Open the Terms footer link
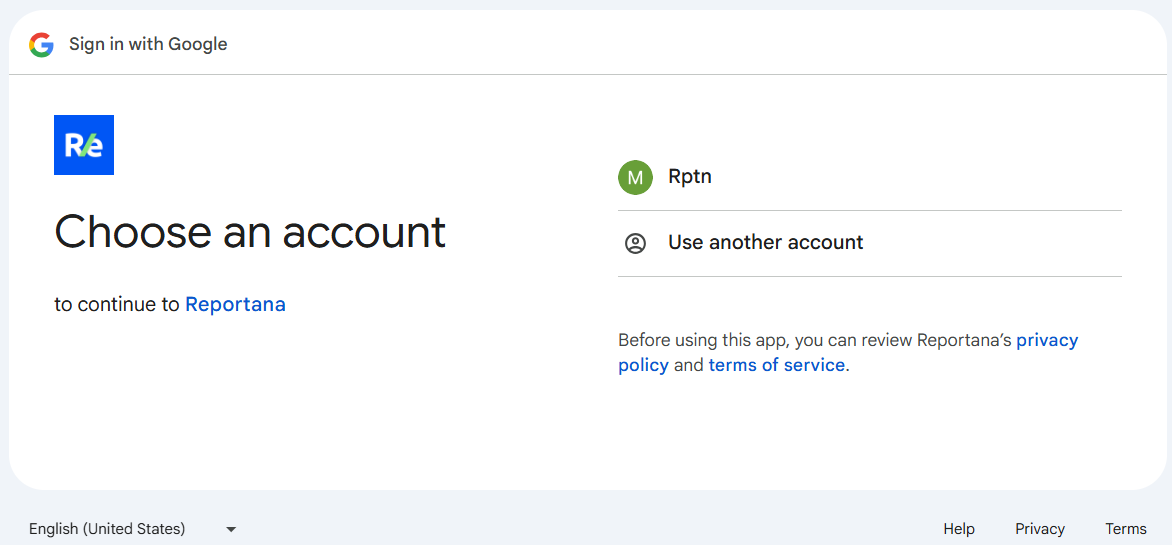The width and height of the screenshot is (1172, 545). (x=1125, y=529)
